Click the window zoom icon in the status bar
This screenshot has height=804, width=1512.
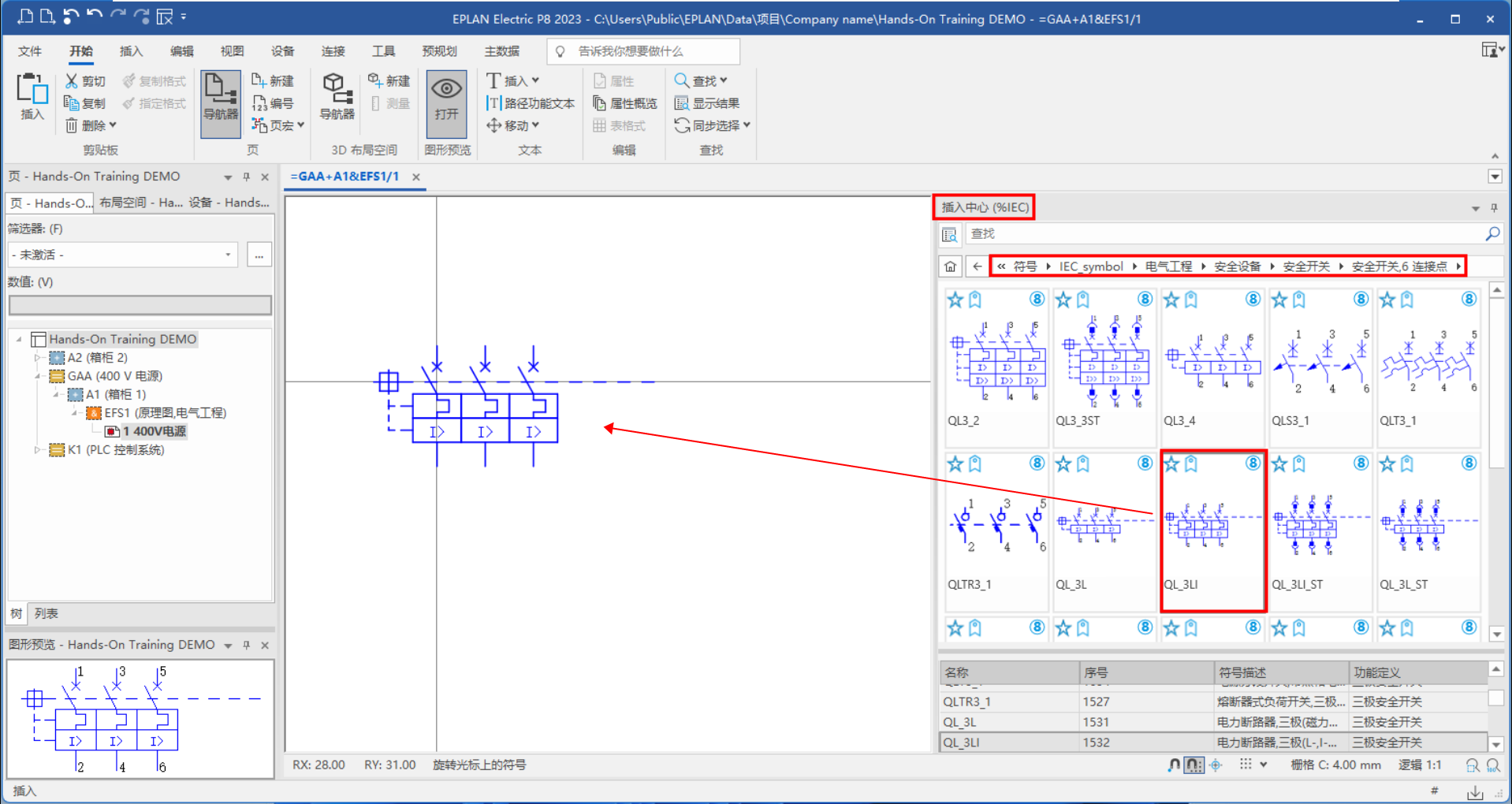pyautogui.click(x=1473, y=765)
